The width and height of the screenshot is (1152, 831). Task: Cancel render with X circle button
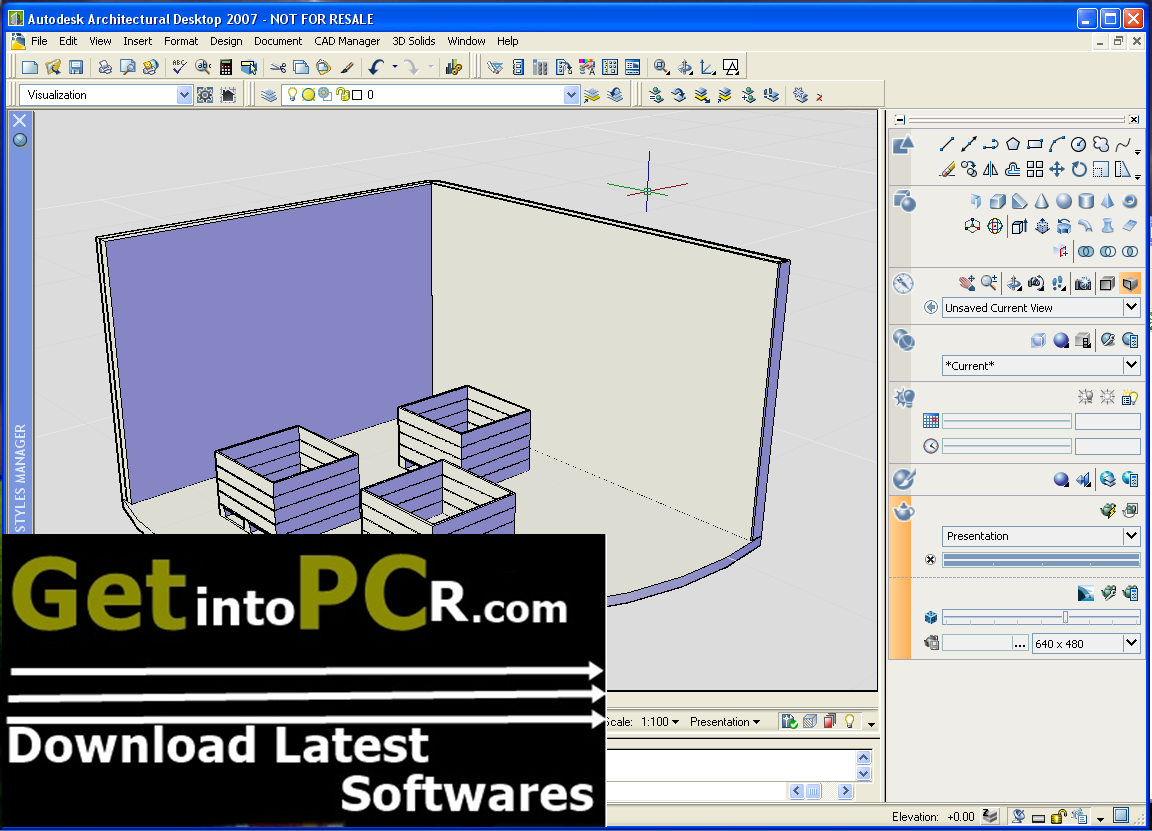click(x=930, y=560)
